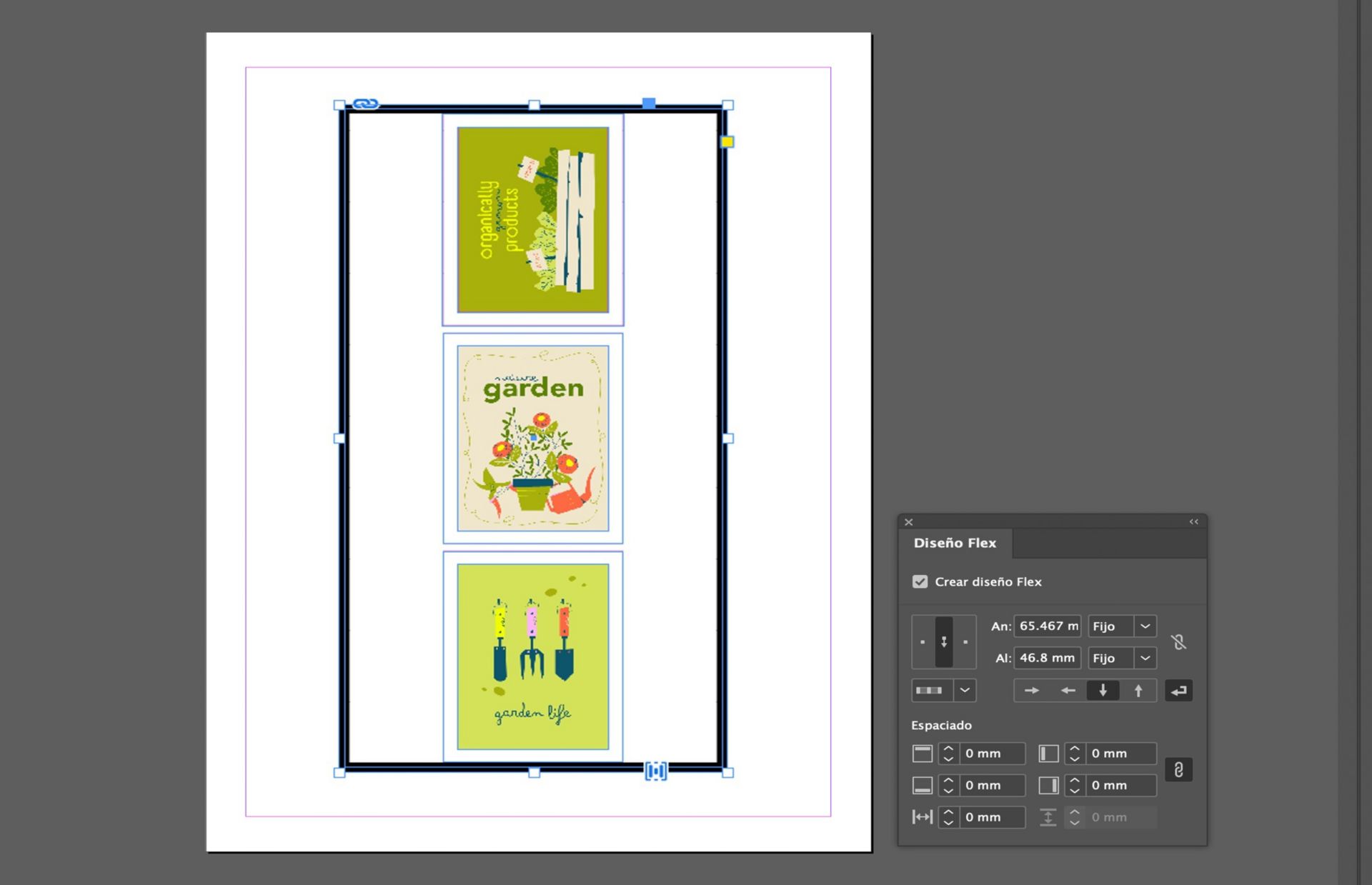Collapse the panel using the double chevron
Image resolution: width=1372 pixels, height=885 pixels.
[x=1193, y=521]
